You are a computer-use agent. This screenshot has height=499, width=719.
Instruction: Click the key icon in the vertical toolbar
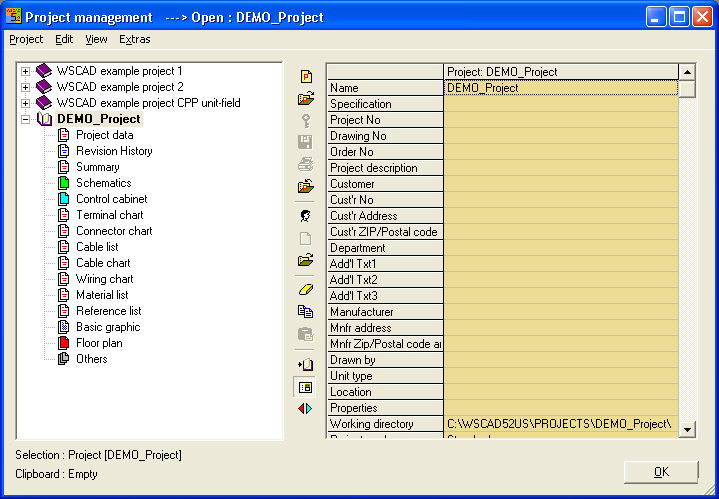pos(306,121)
